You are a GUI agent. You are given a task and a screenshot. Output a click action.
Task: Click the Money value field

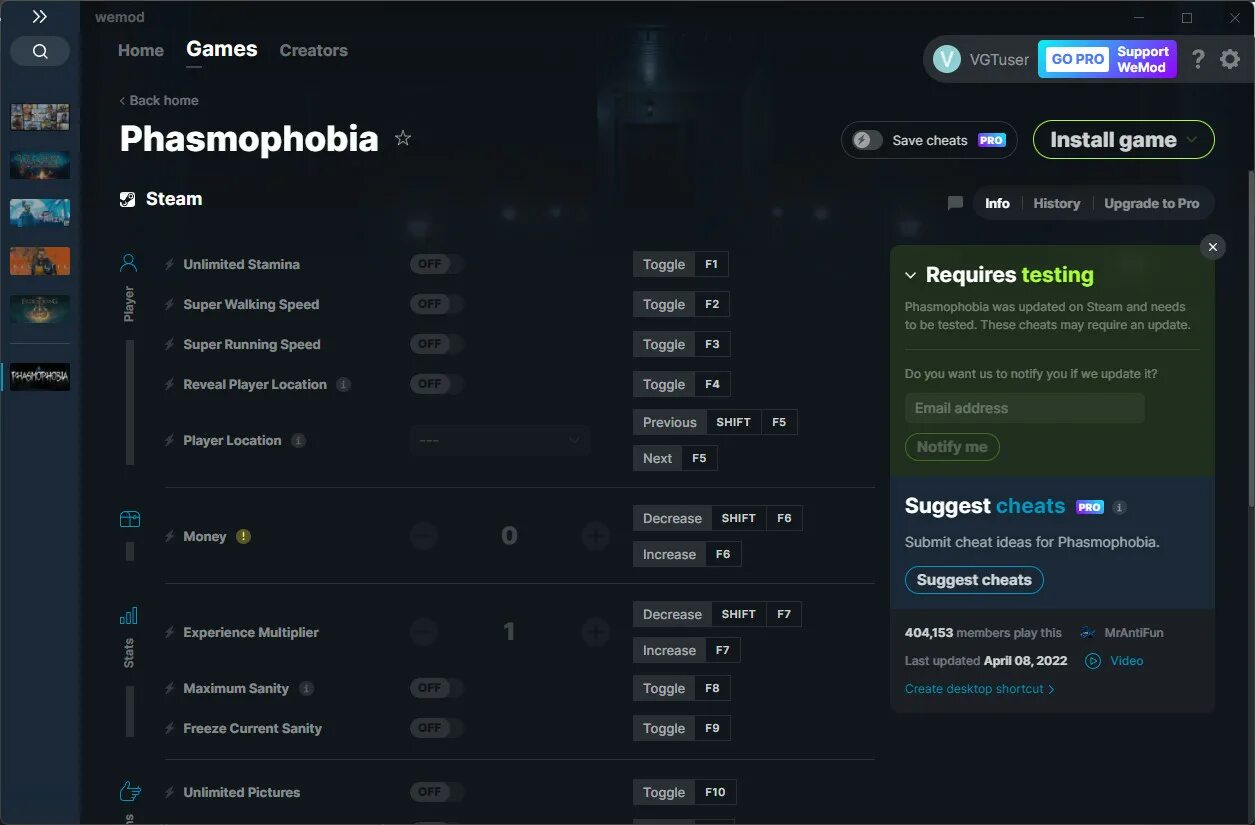(x=509, y=536)
